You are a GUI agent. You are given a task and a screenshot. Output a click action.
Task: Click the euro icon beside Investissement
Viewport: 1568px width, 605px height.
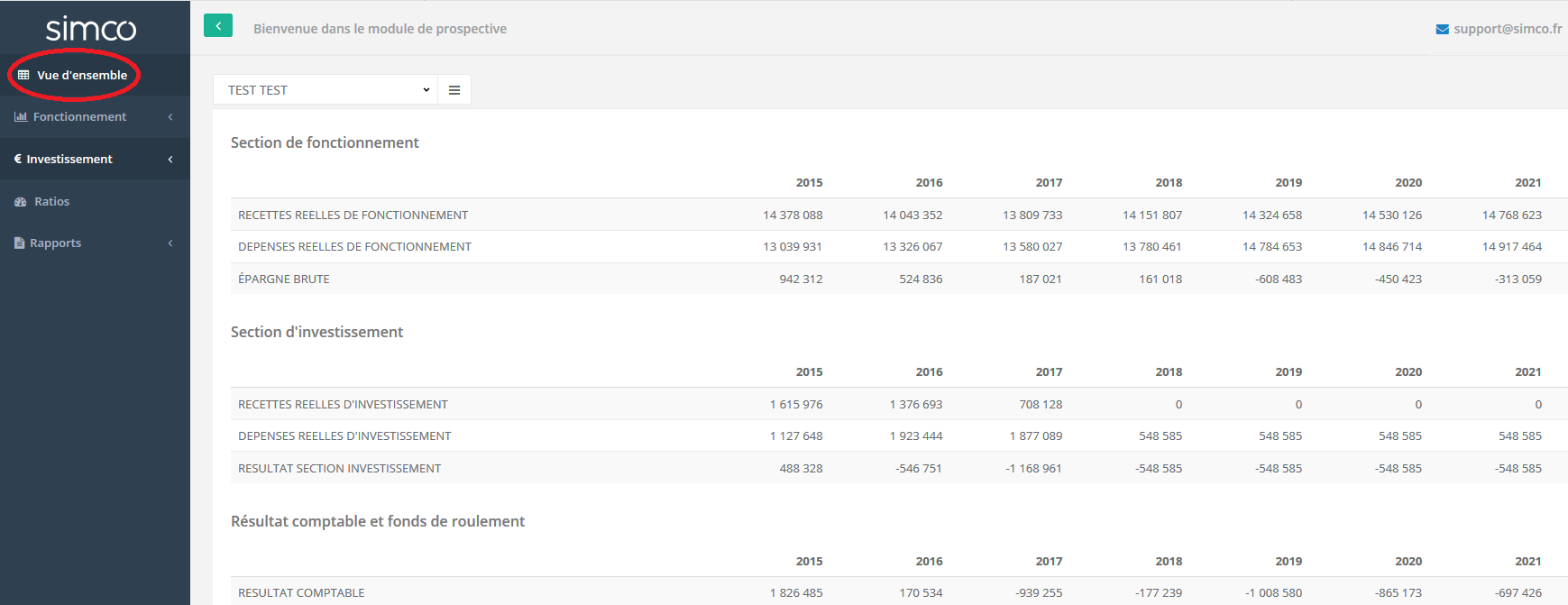pos(18,159)
